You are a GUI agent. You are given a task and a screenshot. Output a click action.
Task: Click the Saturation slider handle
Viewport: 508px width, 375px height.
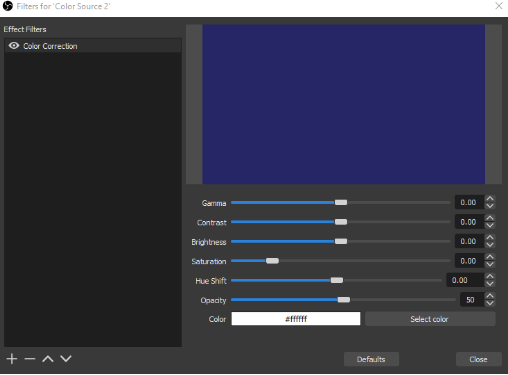[272, 261]
